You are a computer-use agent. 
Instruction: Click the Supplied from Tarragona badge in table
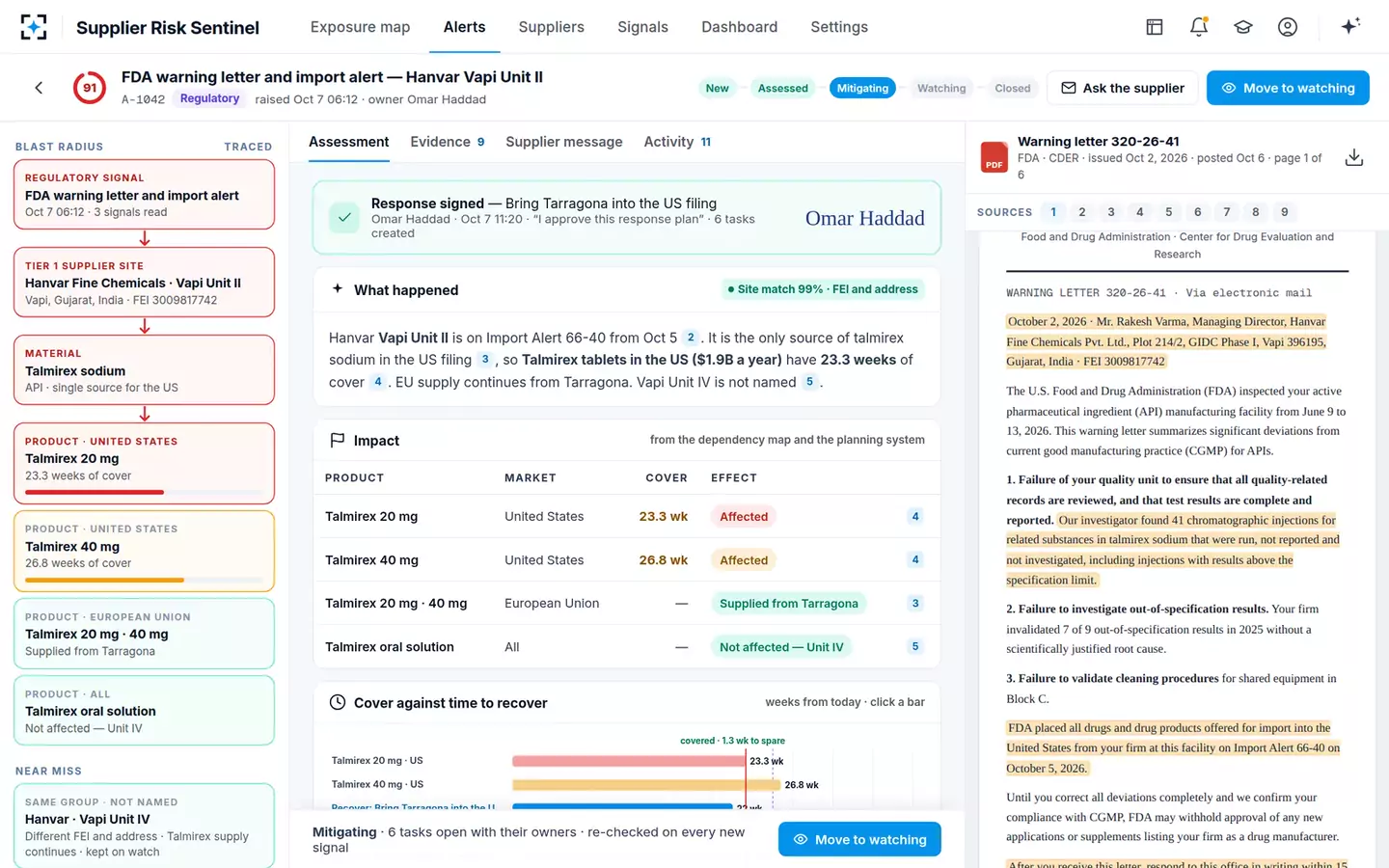(x=789, y=603)
